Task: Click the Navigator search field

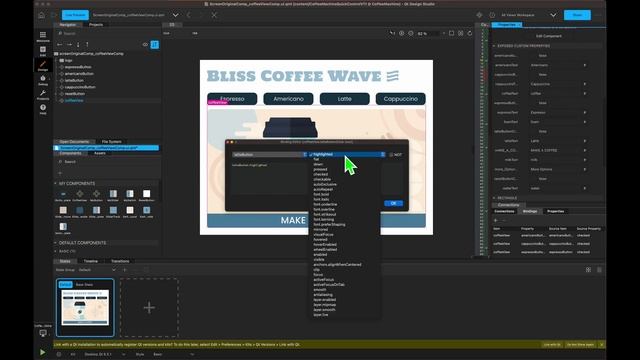Action: [x=108, y=33]
